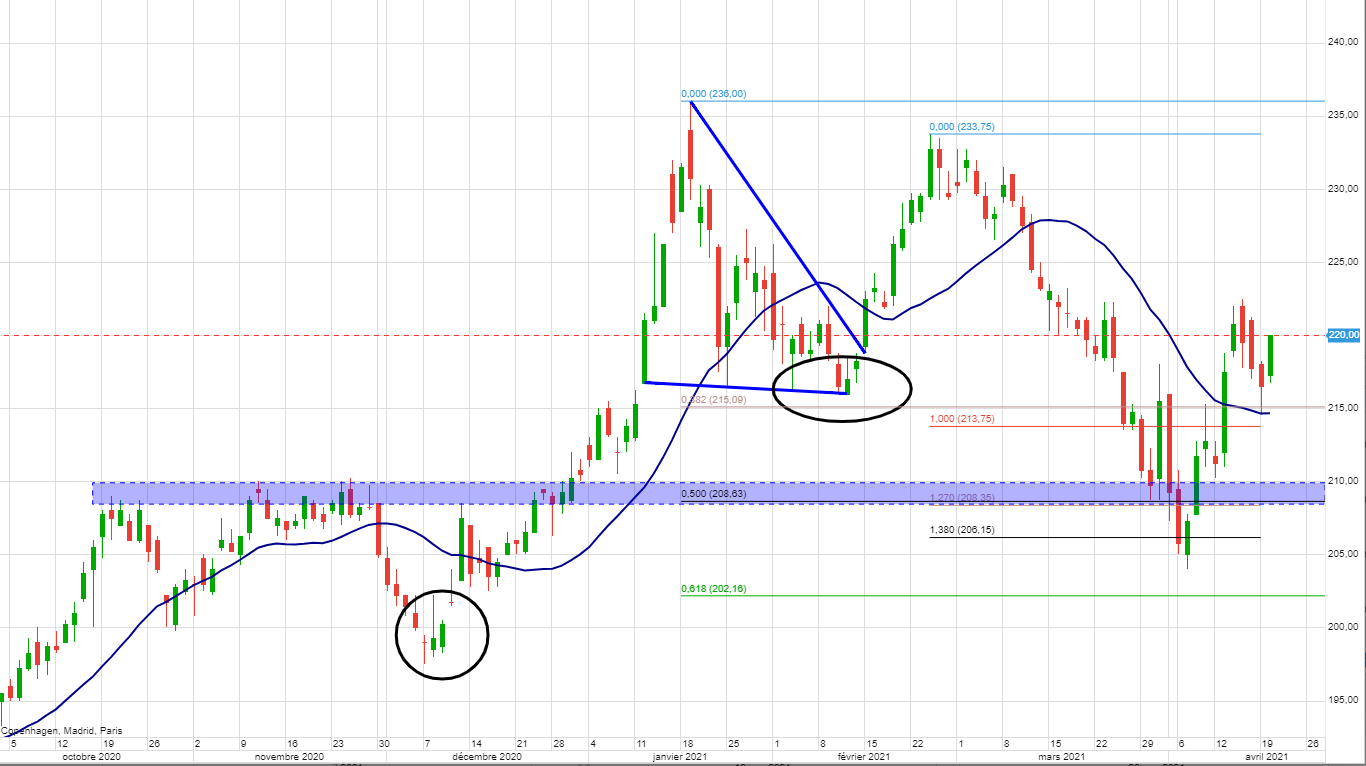The image size is (1366, 766).
Task: Click the 195,00 price axis label
Action: pyautogui.click(x=1342, y=700)
